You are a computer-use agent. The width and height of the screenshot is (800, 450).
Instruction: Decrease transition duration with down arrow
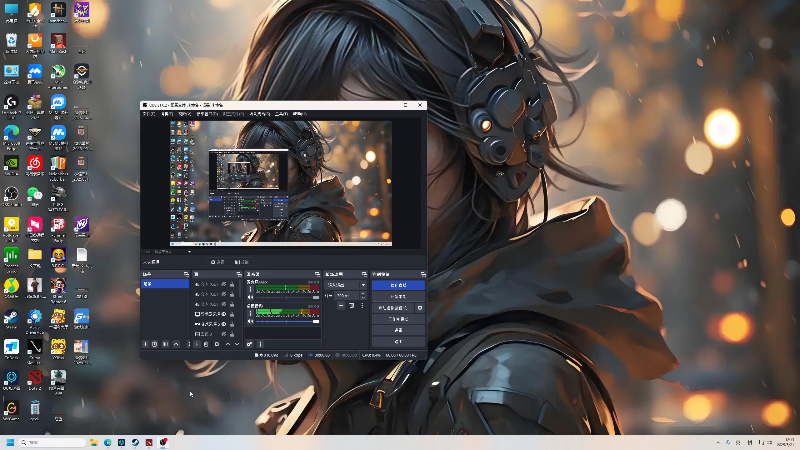pos(363,298)
